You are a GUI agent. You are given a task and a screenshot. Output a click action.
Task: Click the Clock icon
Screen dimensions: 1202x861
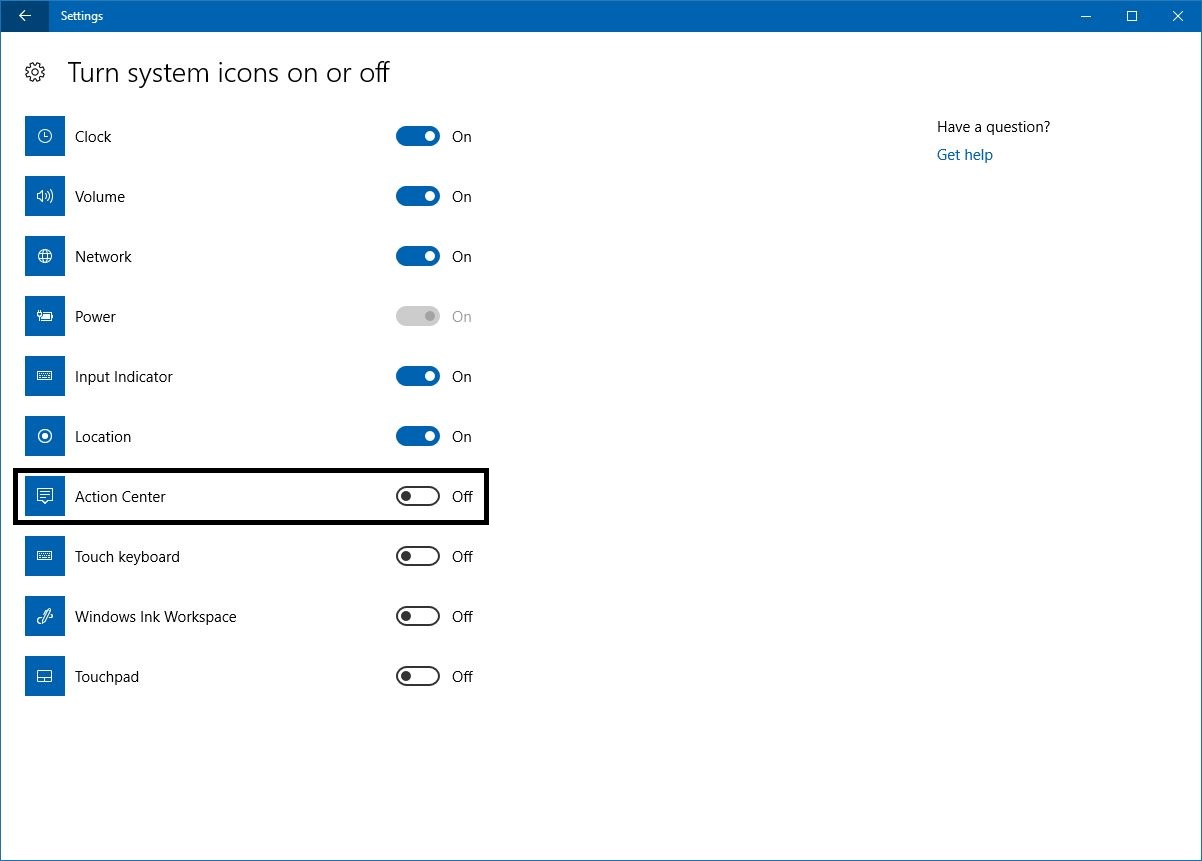pos(44,136)
